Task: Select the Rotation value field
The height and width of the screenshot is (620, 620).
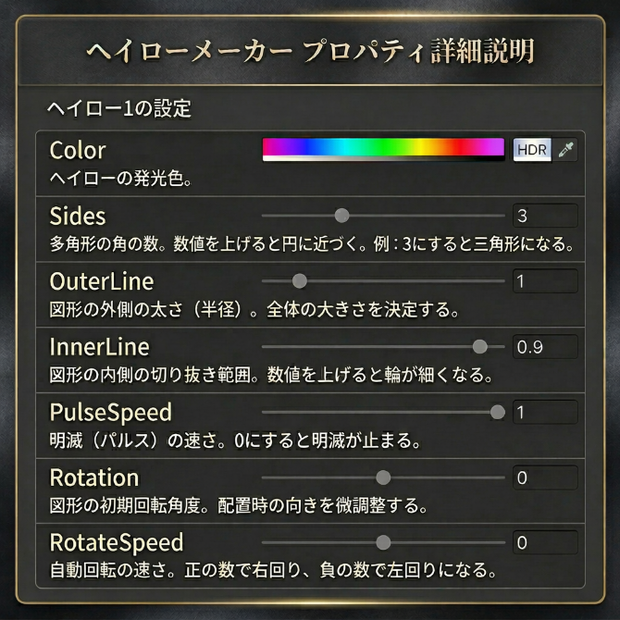Action: point(545,478)
